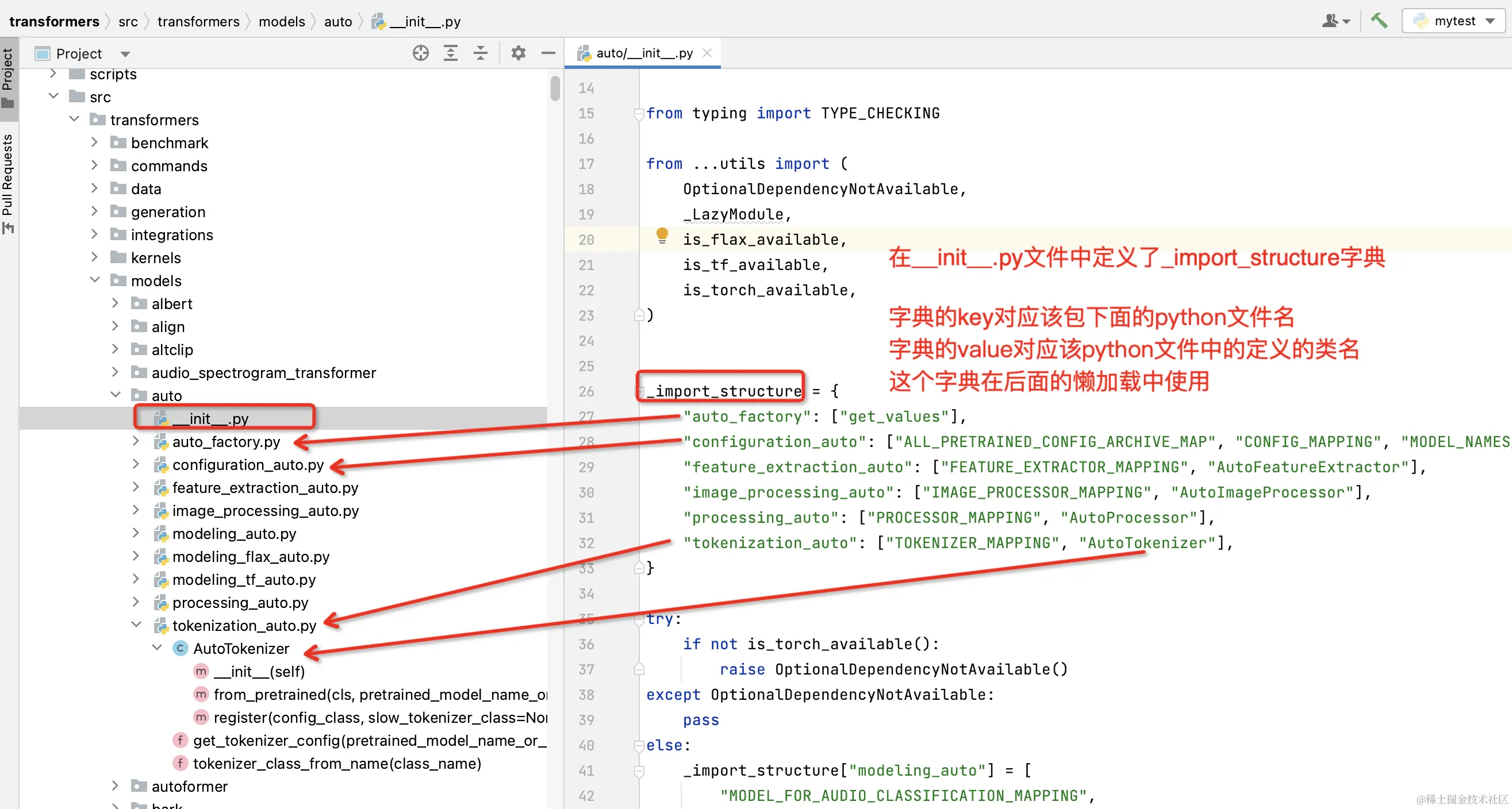Click the locate/select opened file crosshair icon
Screen dimensions: 1512x809
tap(420, 53)
